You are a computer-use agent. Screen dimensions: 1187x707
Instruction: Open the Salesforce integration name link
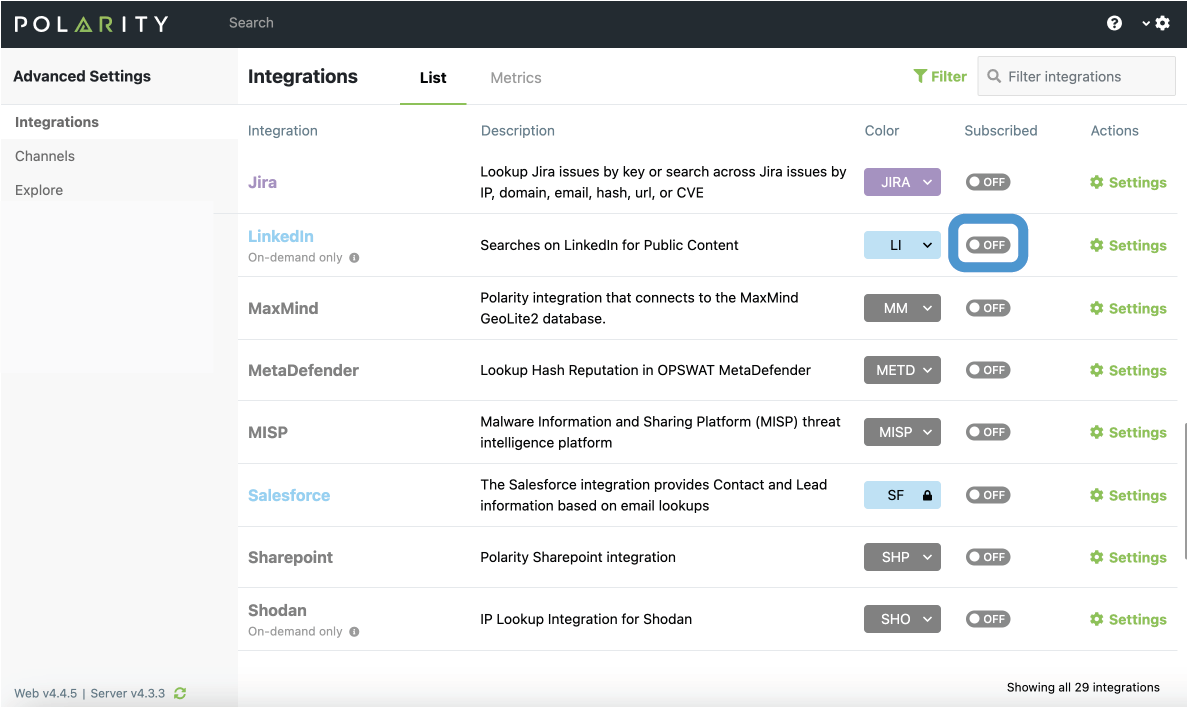[289, 495]
